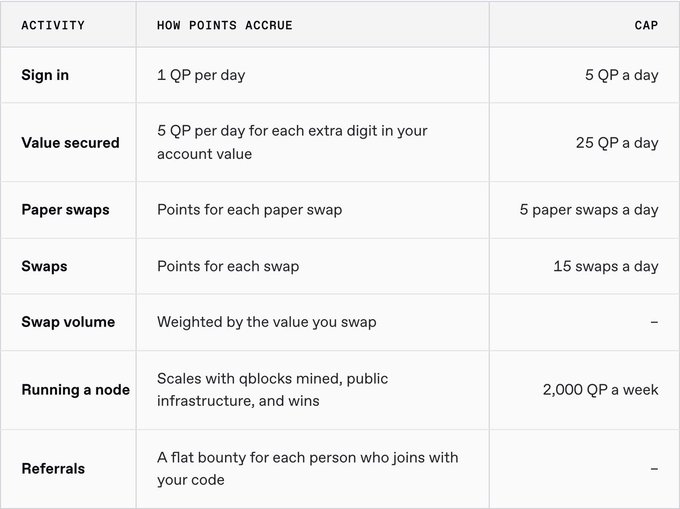Click the extra digit account value description

click(292, 142)
